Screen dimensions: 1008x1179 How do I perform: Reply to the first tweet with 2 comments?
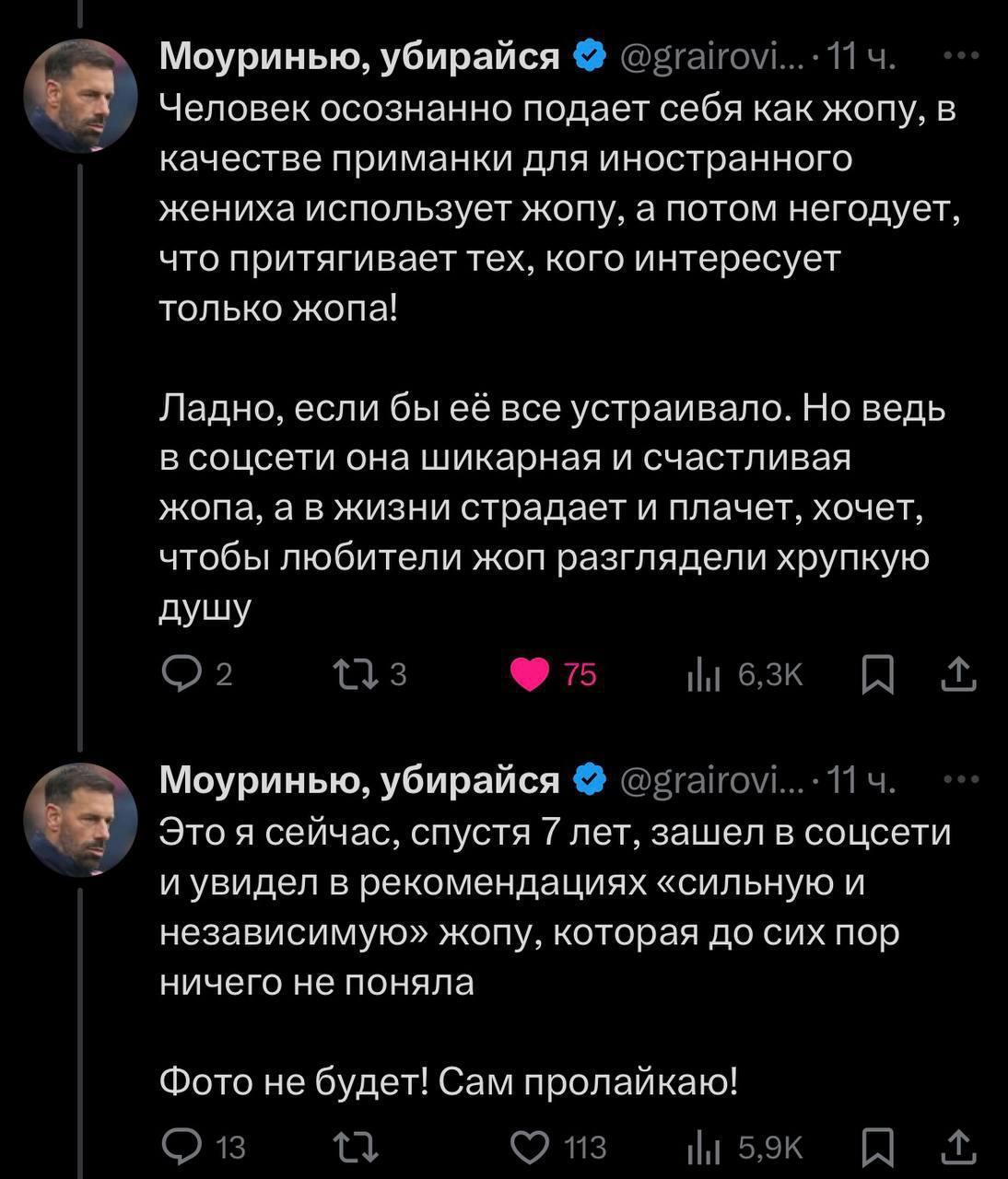point(182,676)
